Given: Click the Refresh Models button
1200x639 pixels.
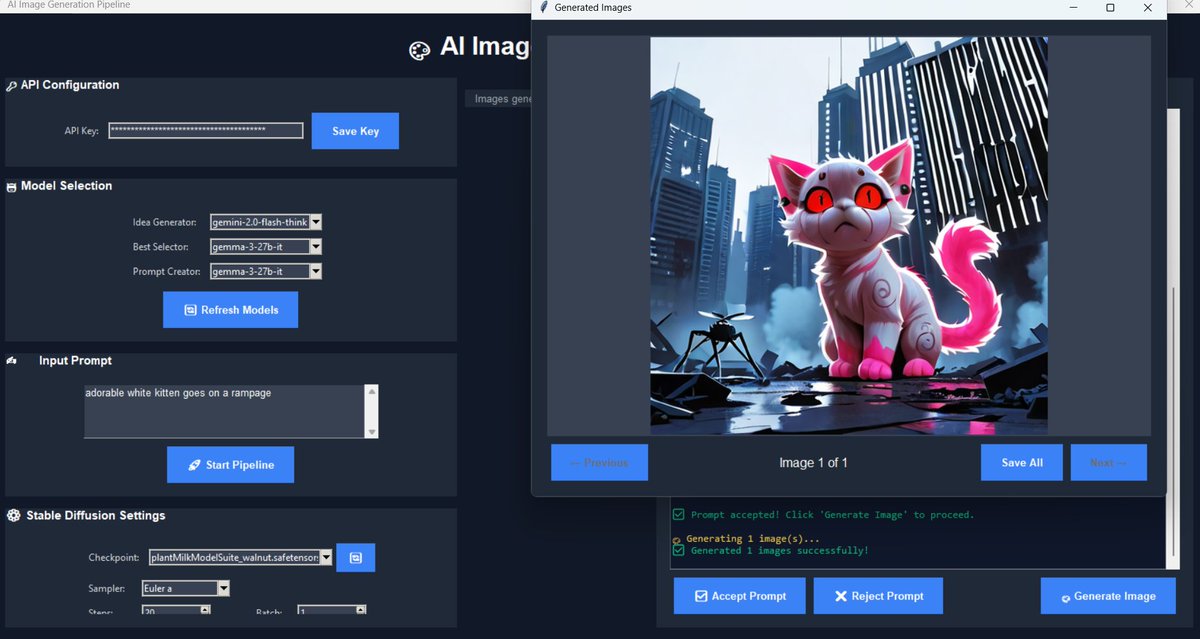Looking at the screenshot, I should coord(230,310).
